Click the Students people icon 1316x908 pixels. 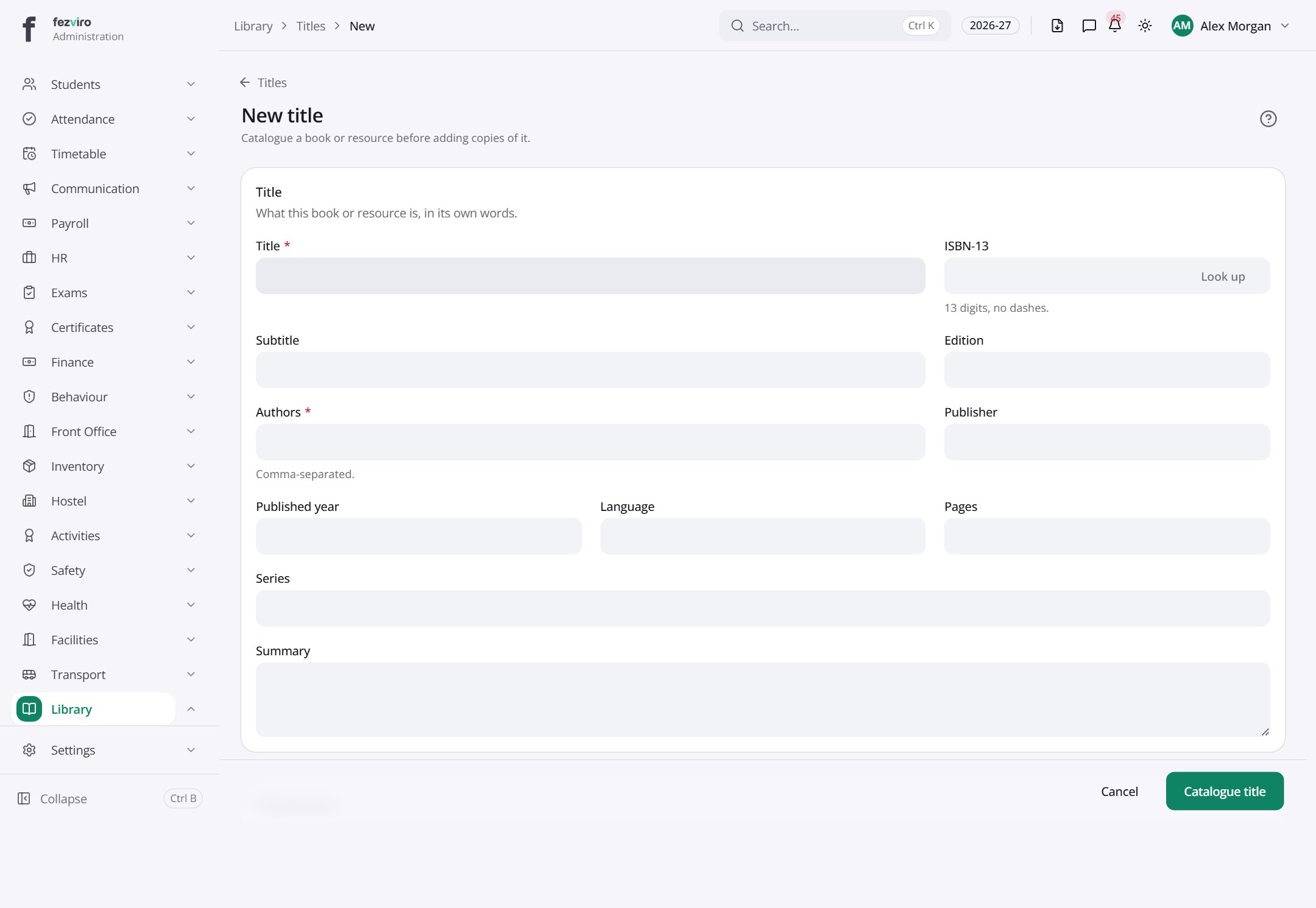click(29, 84)
